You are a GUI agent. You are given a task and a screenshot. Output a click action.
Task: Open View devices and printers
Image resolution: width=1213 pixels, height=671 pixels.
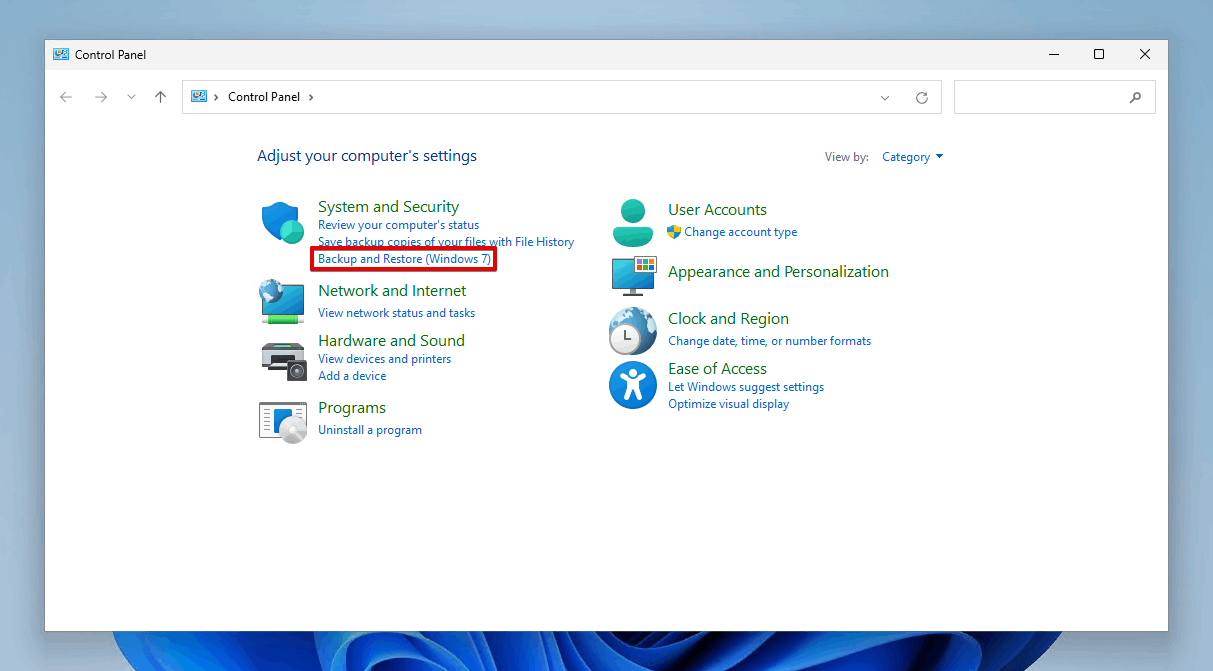point(384,359)
